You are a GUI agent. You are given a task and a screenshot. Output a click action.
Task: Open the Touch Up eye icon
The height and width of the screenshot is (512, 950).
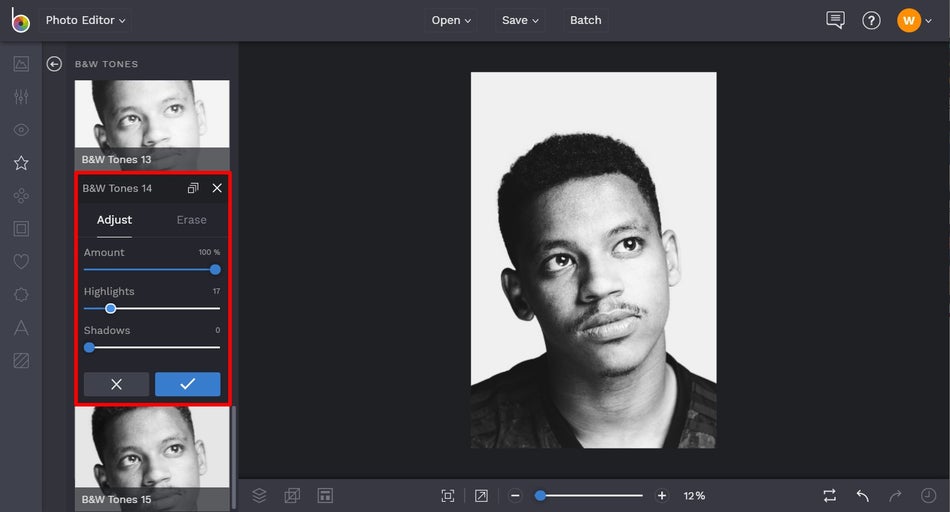21,130
